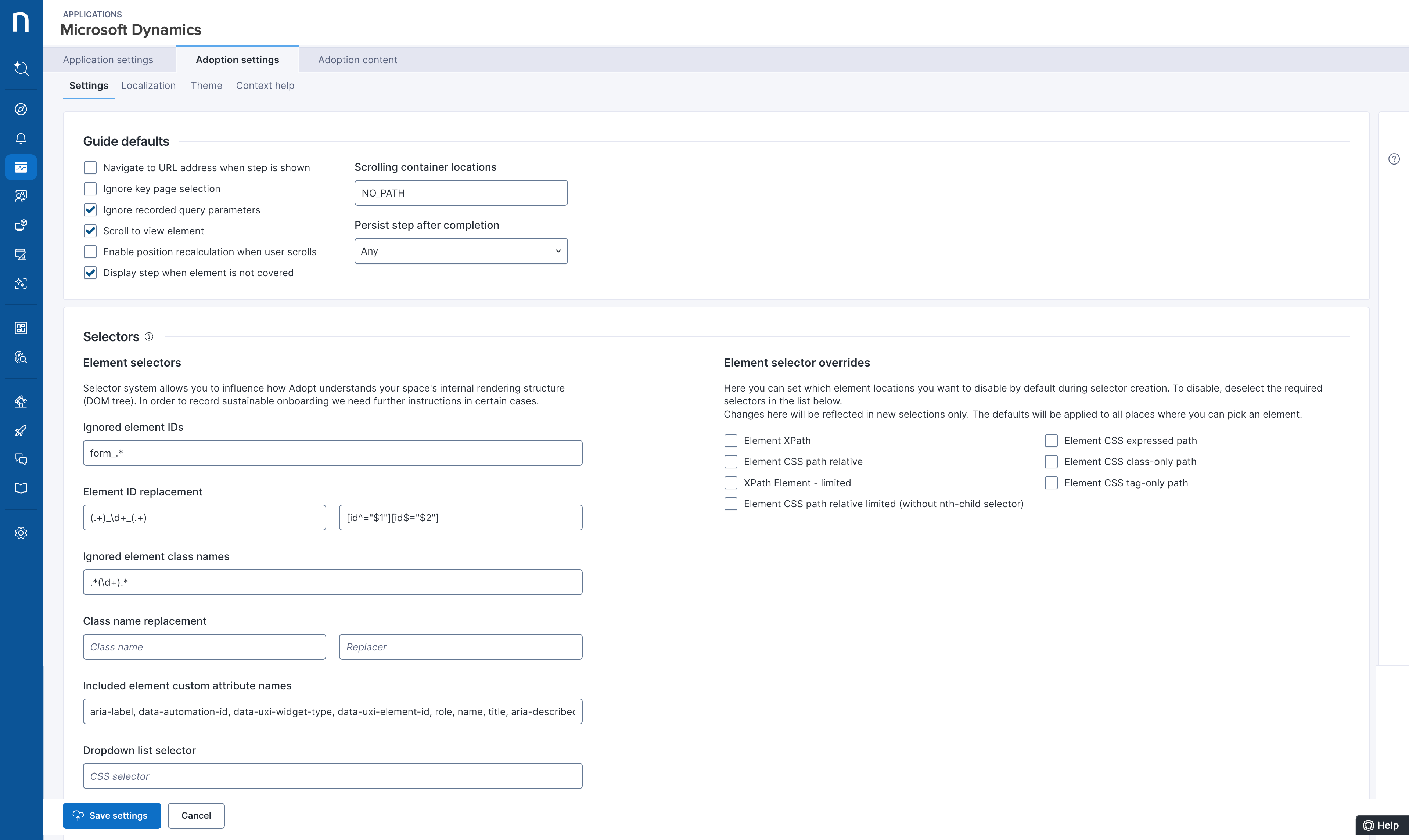Screen dimensions: 1409x840
Task: Open the Help widget button
Action: 1381,825
